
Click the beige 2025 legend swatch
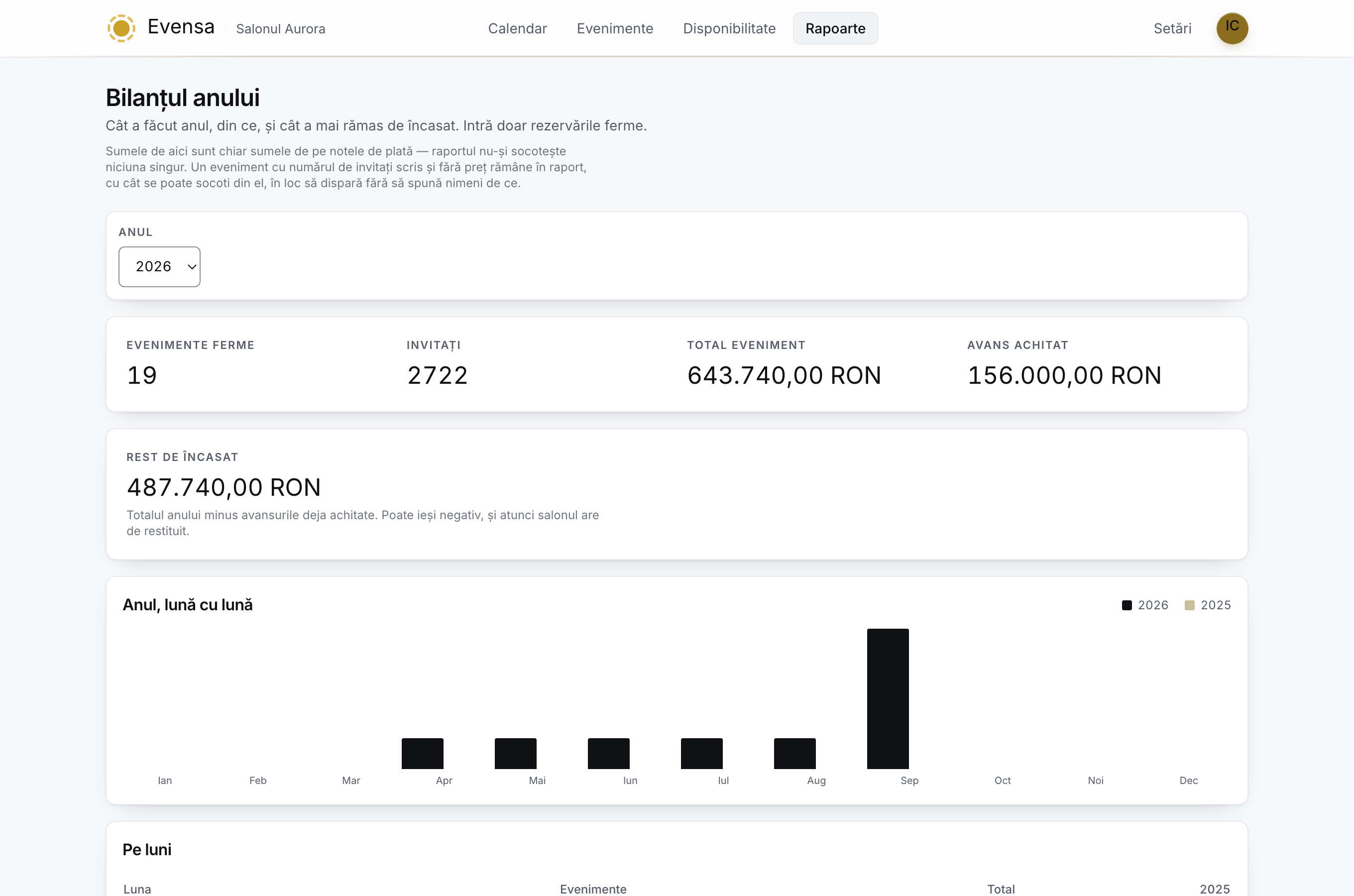1189,605
